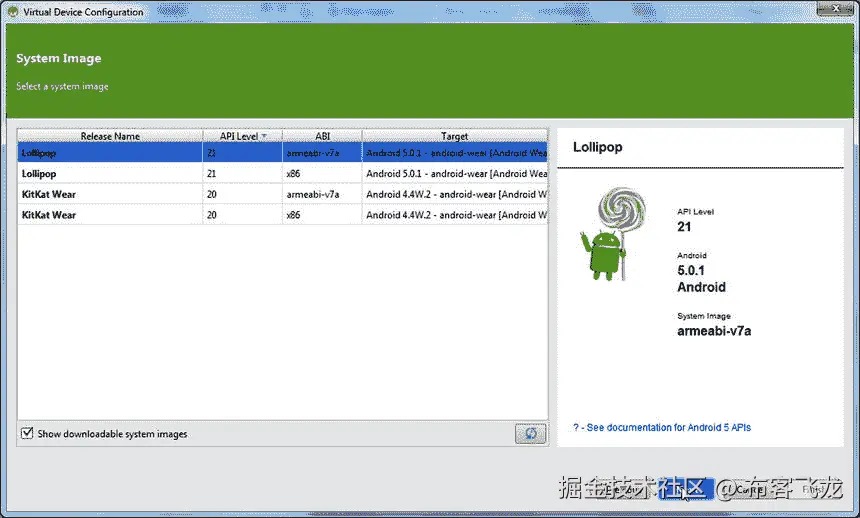The image size is (860, 518).
Task: Click the Target column header
Action: [x=455, y=136]
